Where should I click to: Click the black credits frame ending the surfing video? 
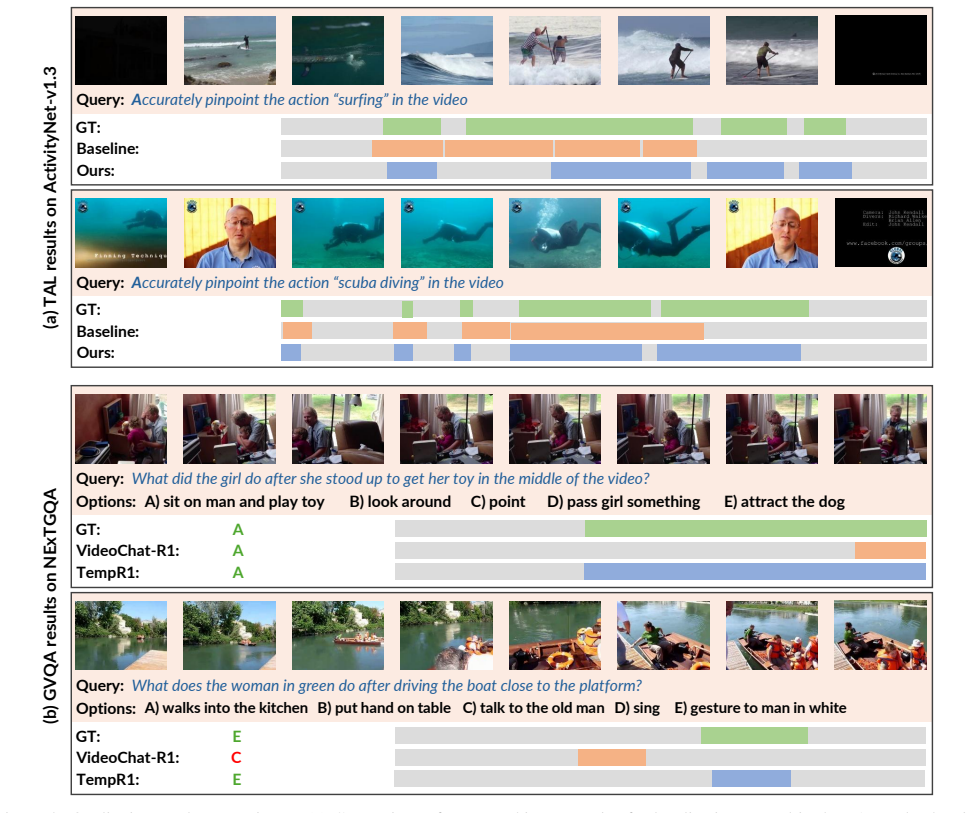pyautogui.click(x=881, y=50)
